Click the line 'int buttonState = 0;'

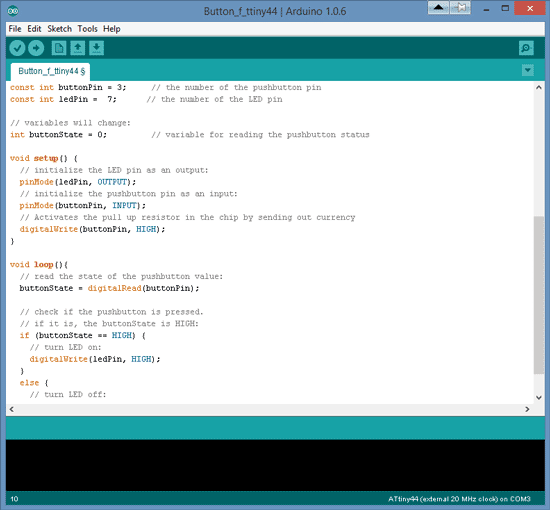click(58, 135)
